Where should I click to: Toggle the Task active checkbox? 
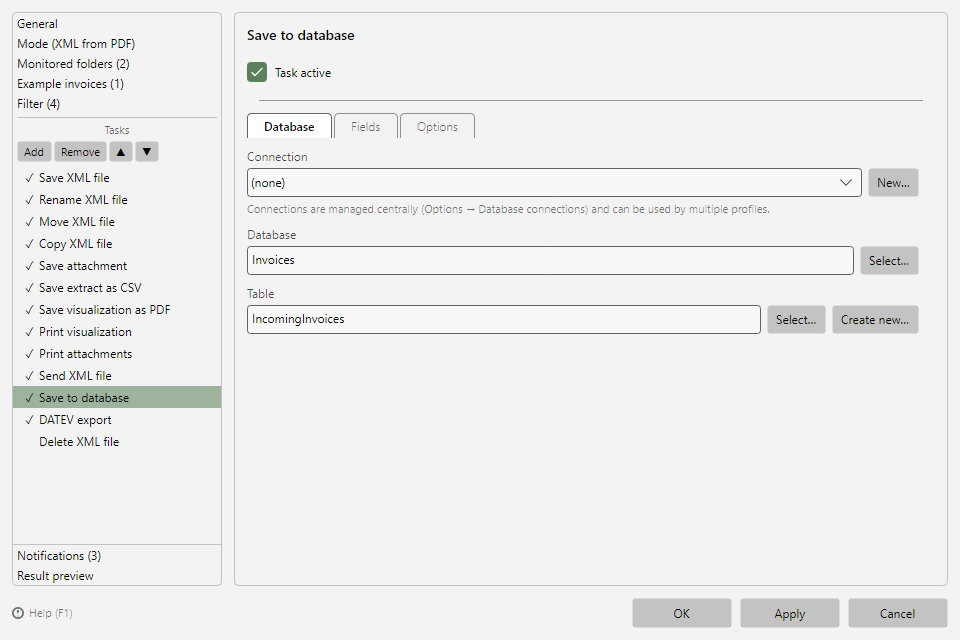click(257, 72)
